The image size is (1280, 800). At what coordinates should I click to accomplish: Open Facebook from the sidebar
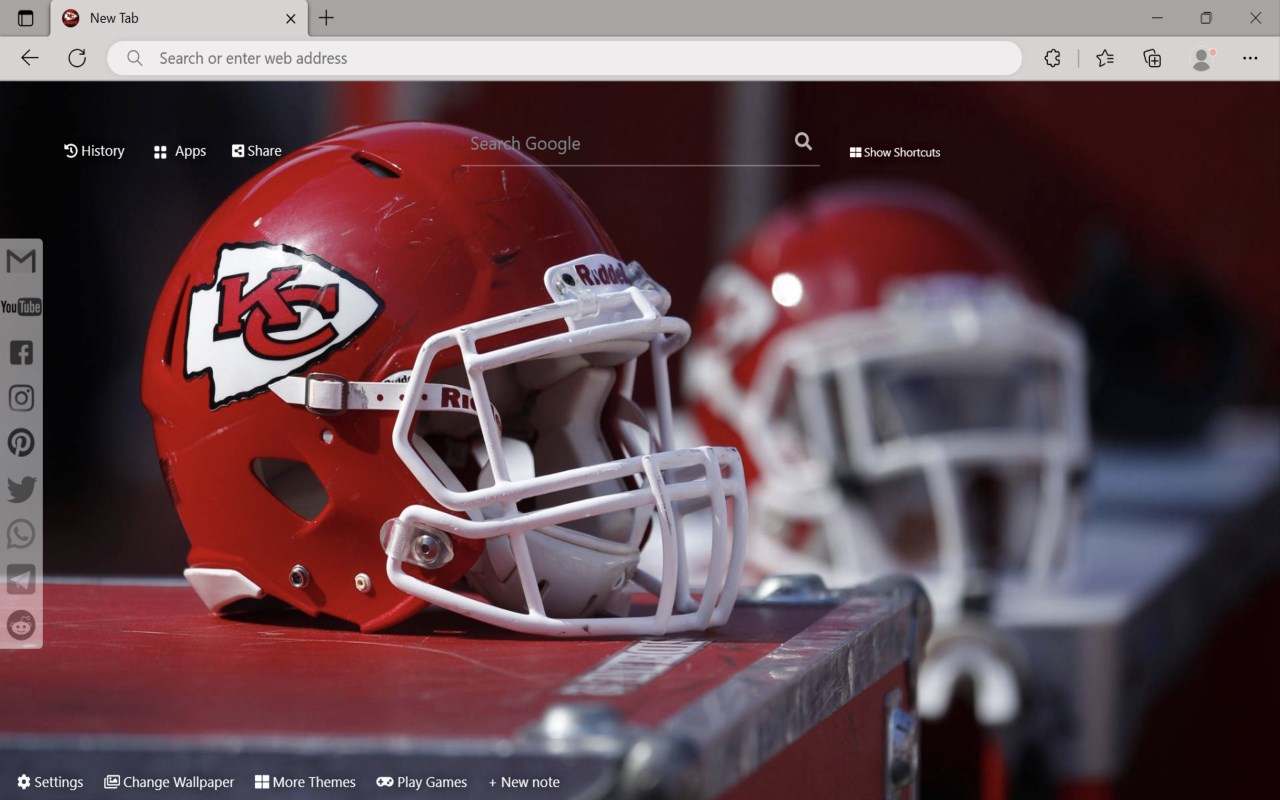coord(21,352)
